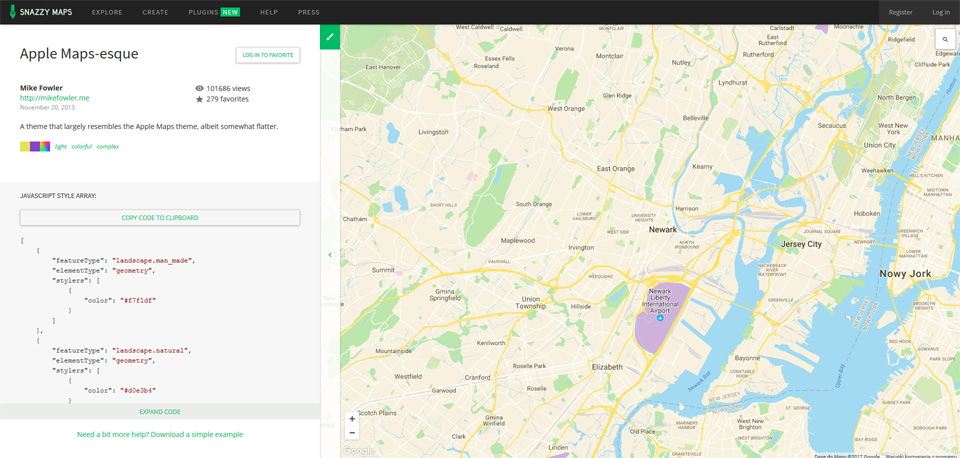This screenshot has width=960, height=458.
Task: Click the #f7f1df color code value
Action: click(x=138, y=300)
